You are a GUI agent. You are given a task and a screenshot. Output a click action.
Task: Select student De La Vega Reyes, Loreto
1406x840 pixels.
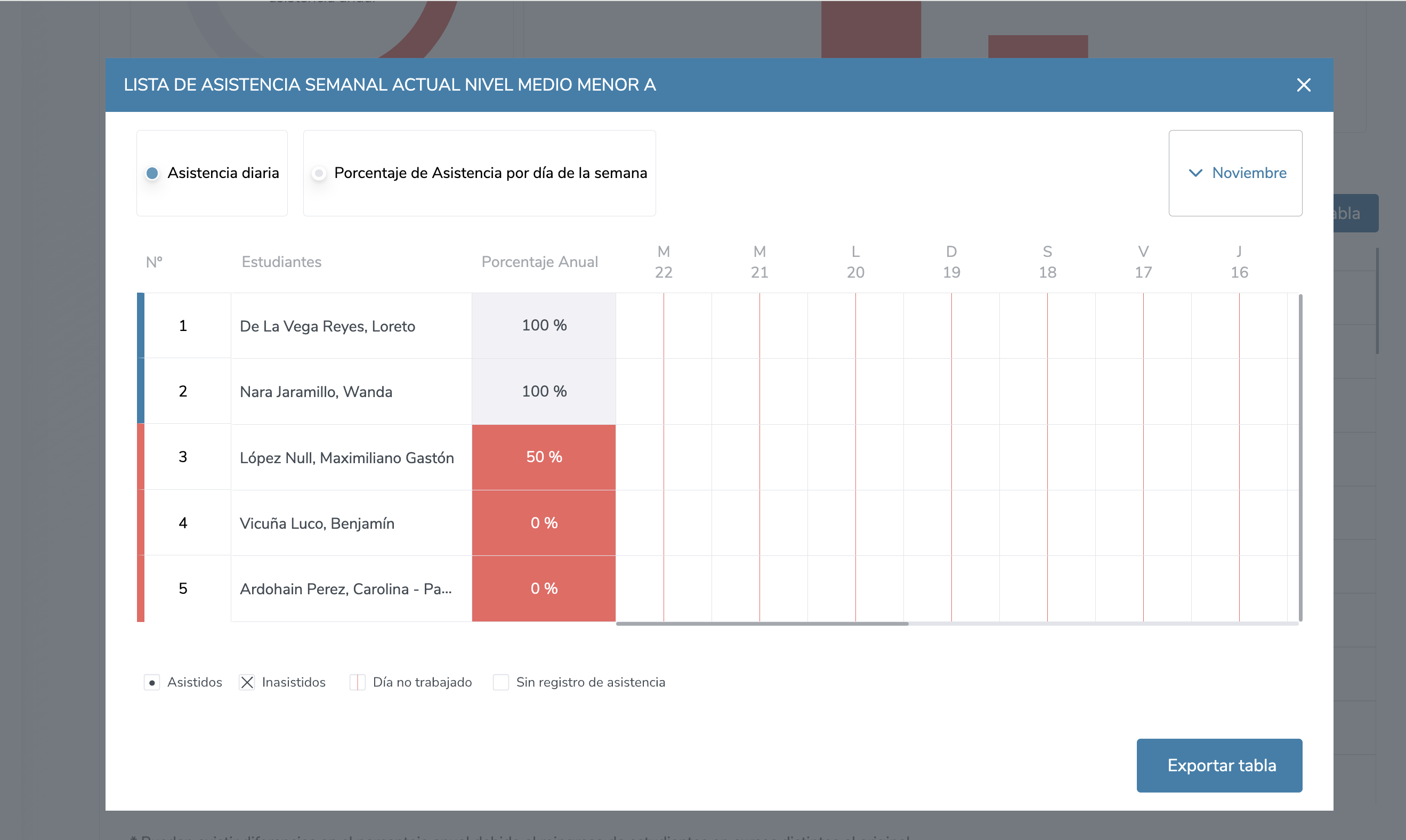[x=327, y=327]
